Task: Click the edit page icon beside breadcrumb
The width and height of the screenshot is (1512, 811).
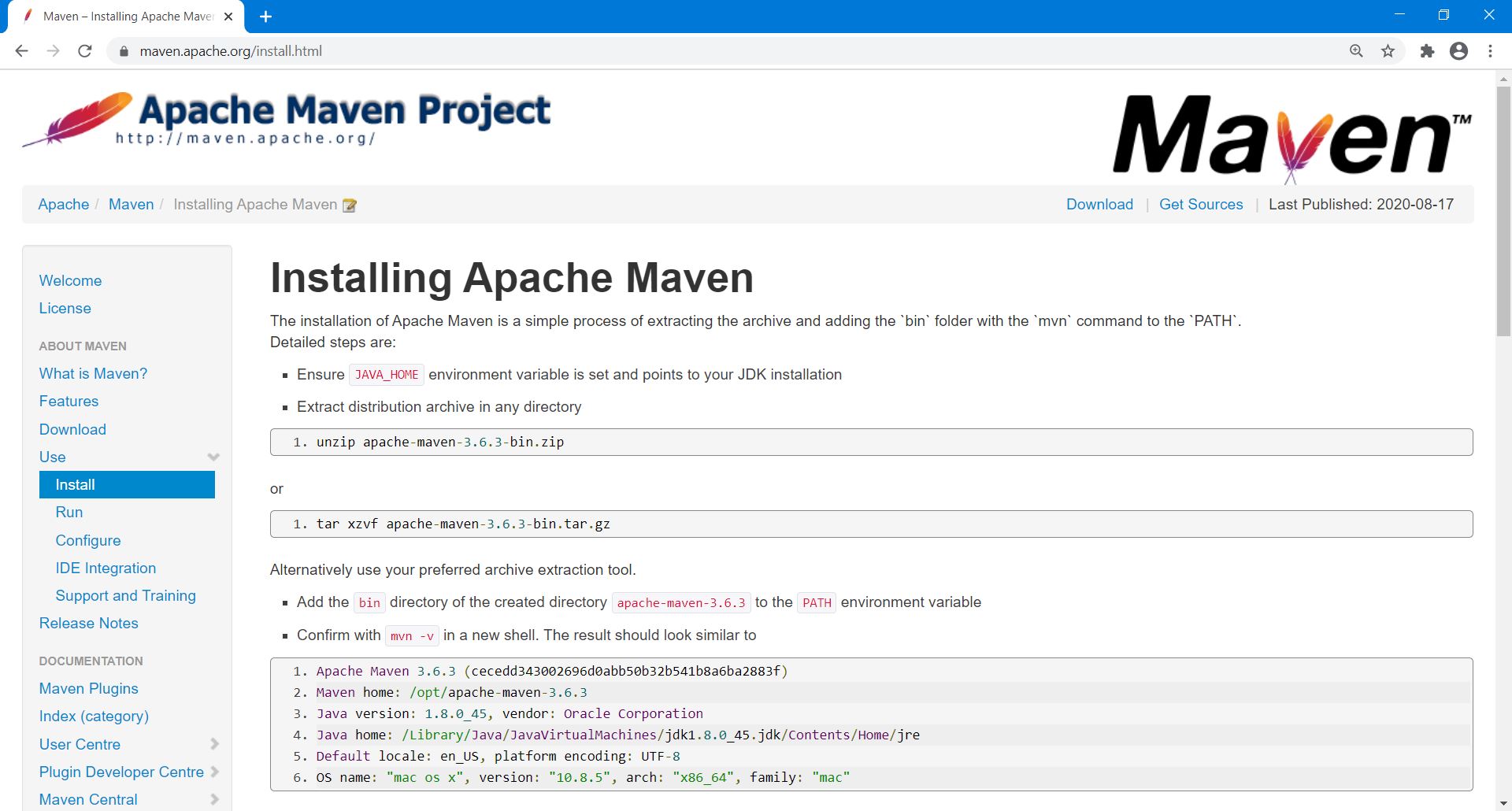Action: (x=350, y=206)
